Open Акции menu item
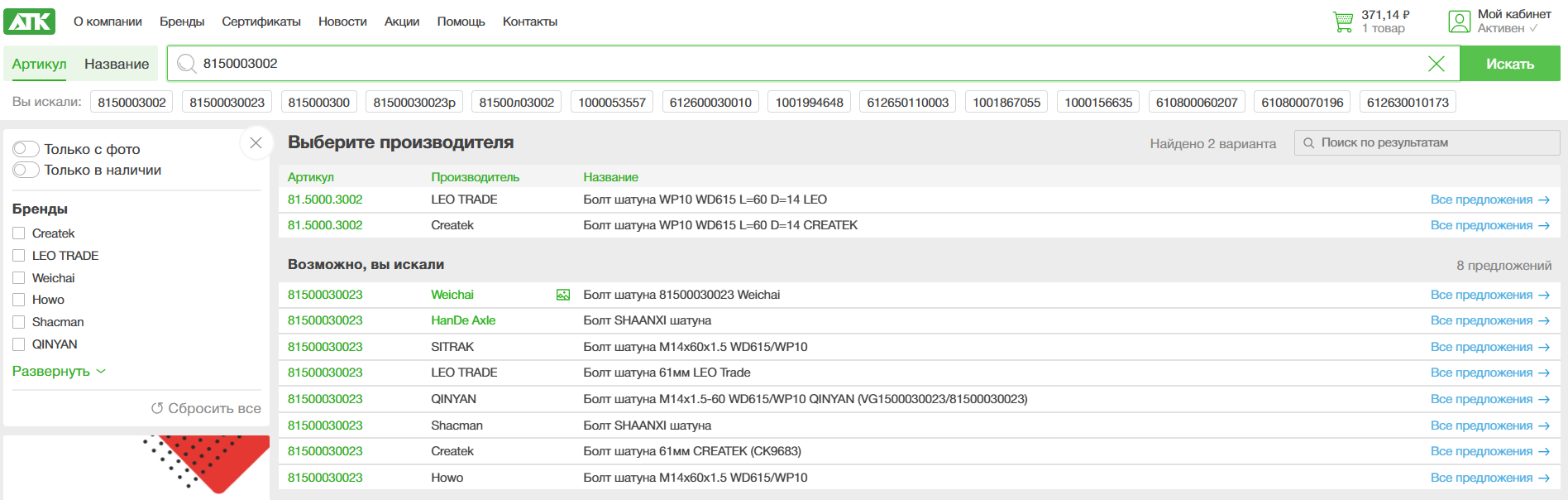This screenshot has width=1568, height=500. 402,22
